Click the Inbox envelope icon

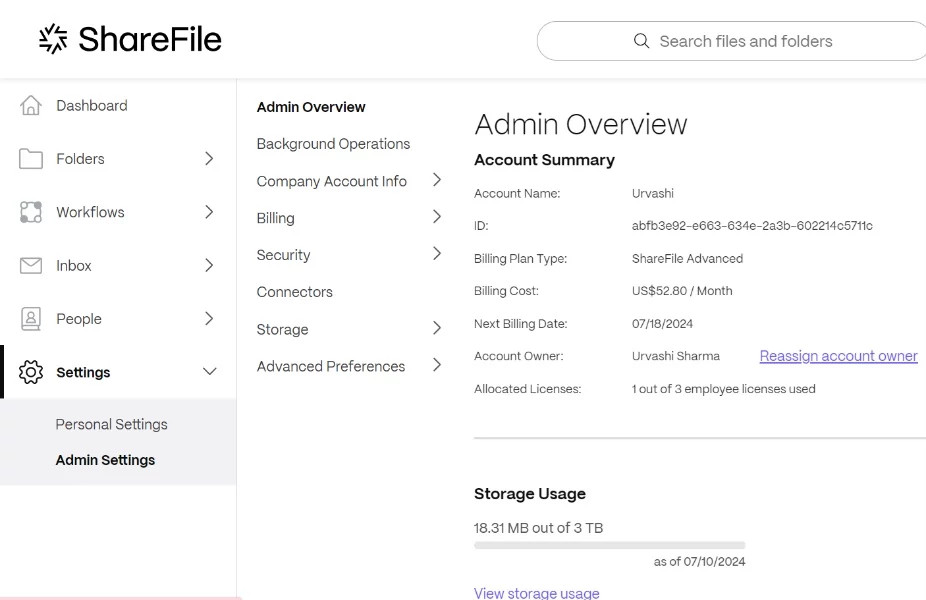31,266
